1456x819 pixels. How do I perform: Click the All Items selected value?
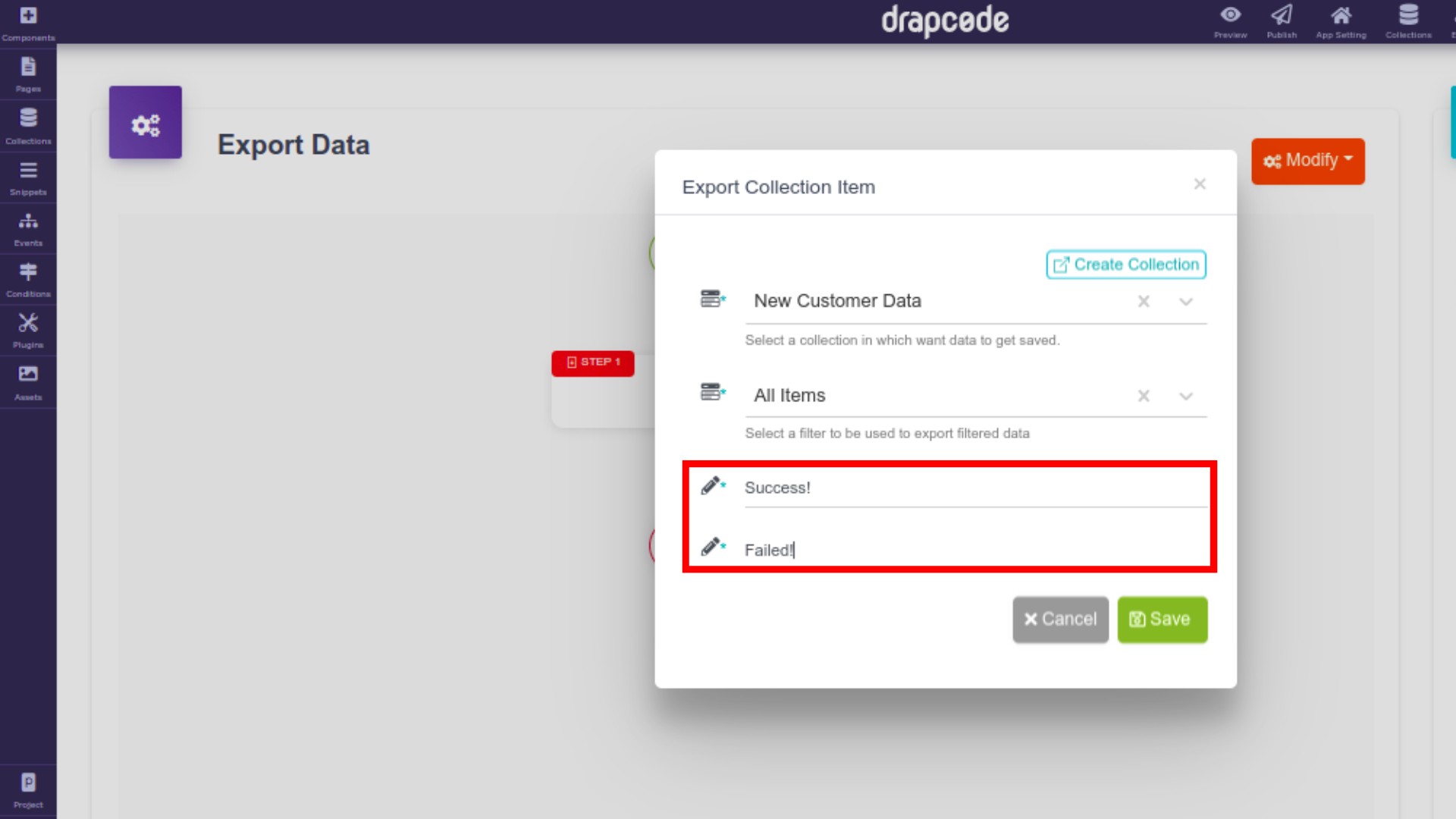pyautogui.click(x=789, y=396)
